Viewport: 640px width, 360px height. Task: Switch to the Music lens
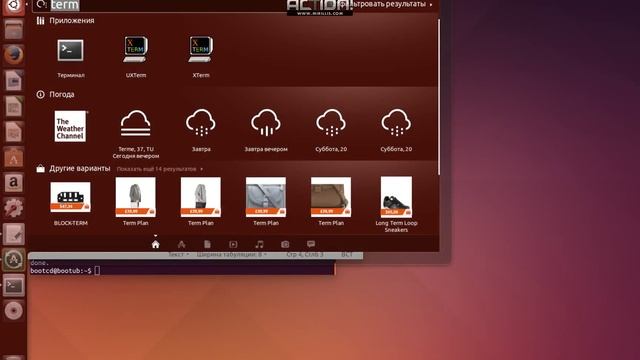tap(259, 244)
